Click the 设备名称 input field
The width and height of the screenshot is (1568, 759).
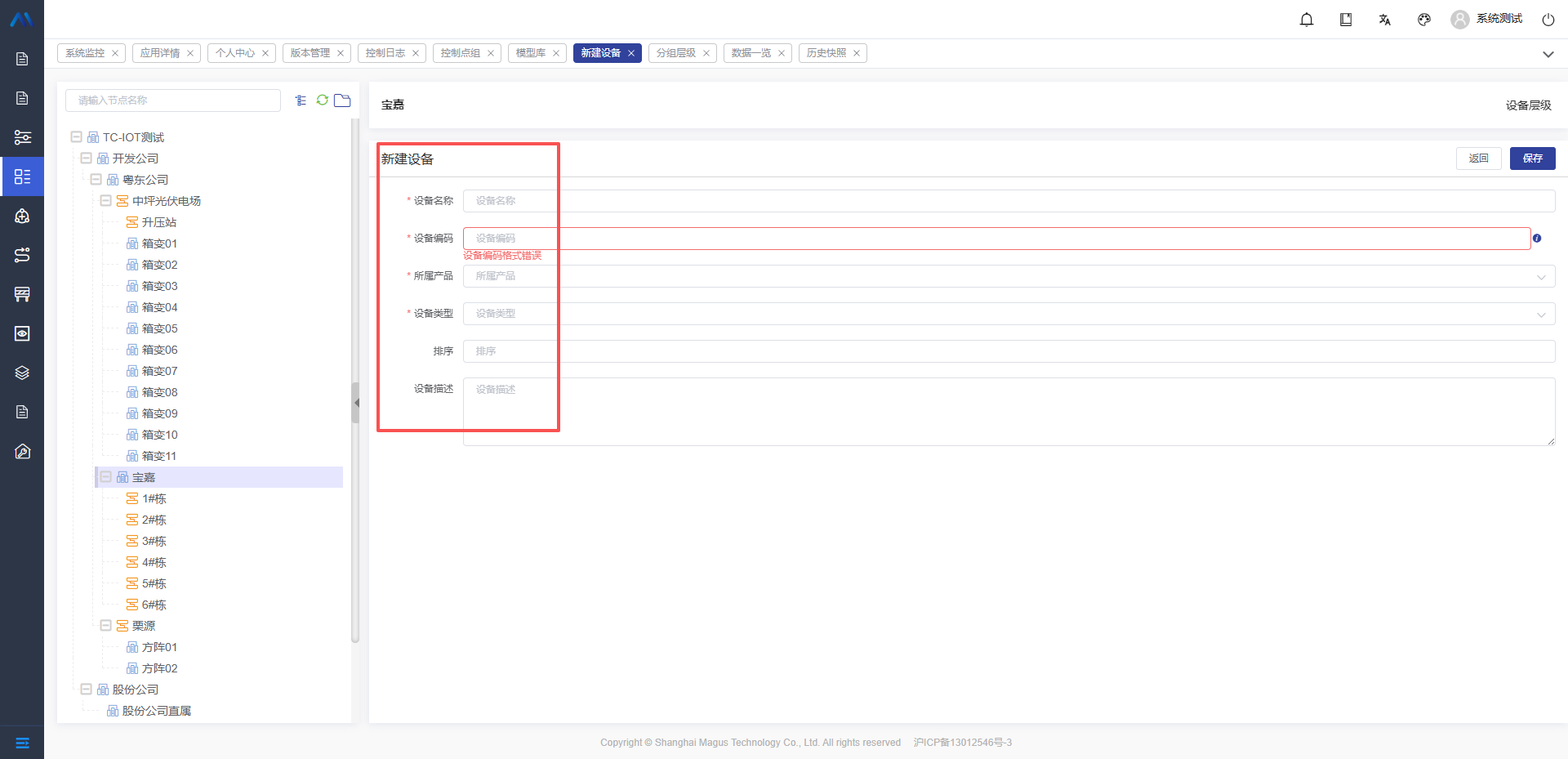click(1009, 201)
